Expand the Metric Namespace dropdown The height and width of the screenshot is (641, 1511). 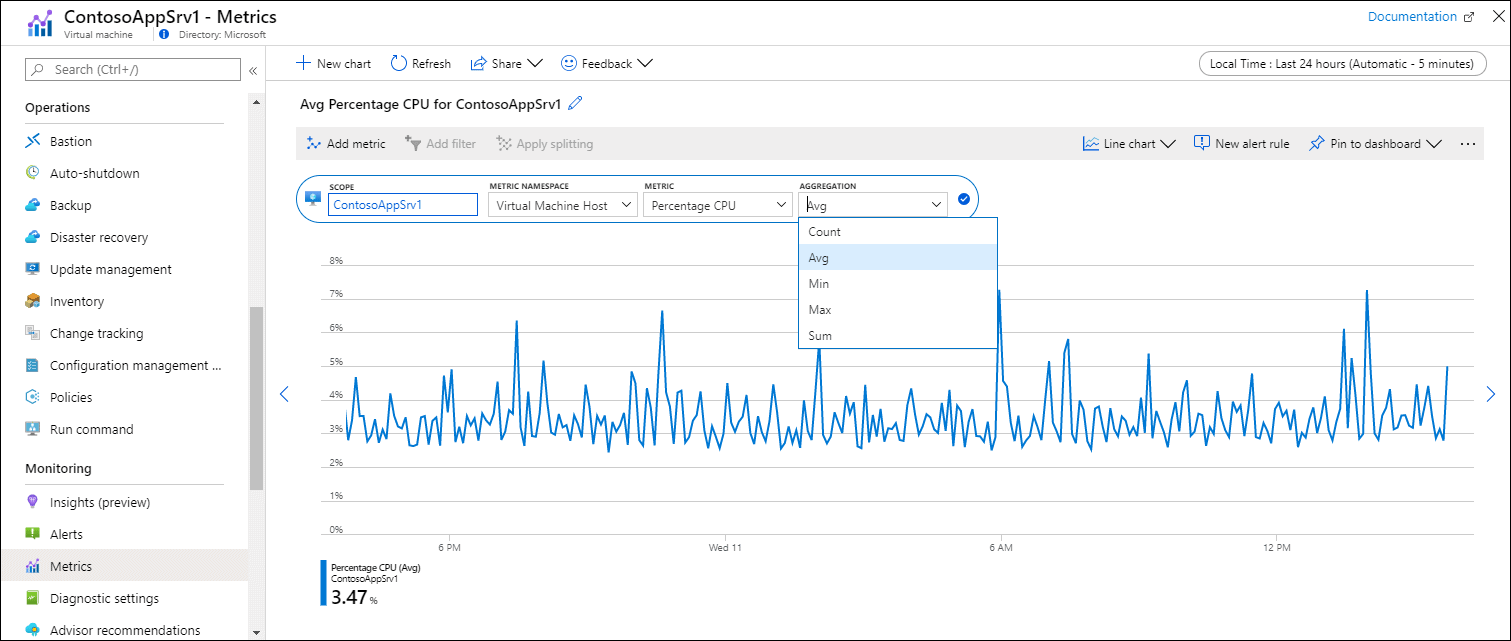point(564,205)
